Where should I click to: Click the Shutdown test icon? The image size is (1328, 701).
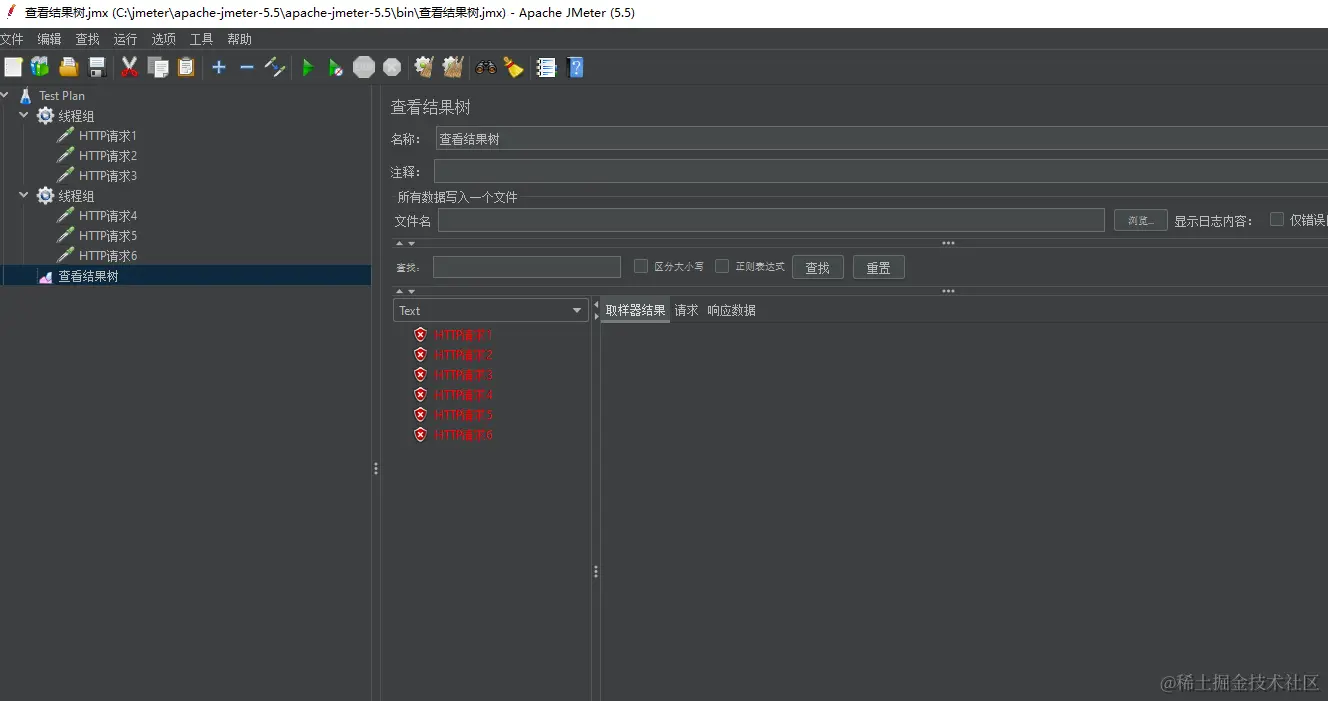pos(392,67)
